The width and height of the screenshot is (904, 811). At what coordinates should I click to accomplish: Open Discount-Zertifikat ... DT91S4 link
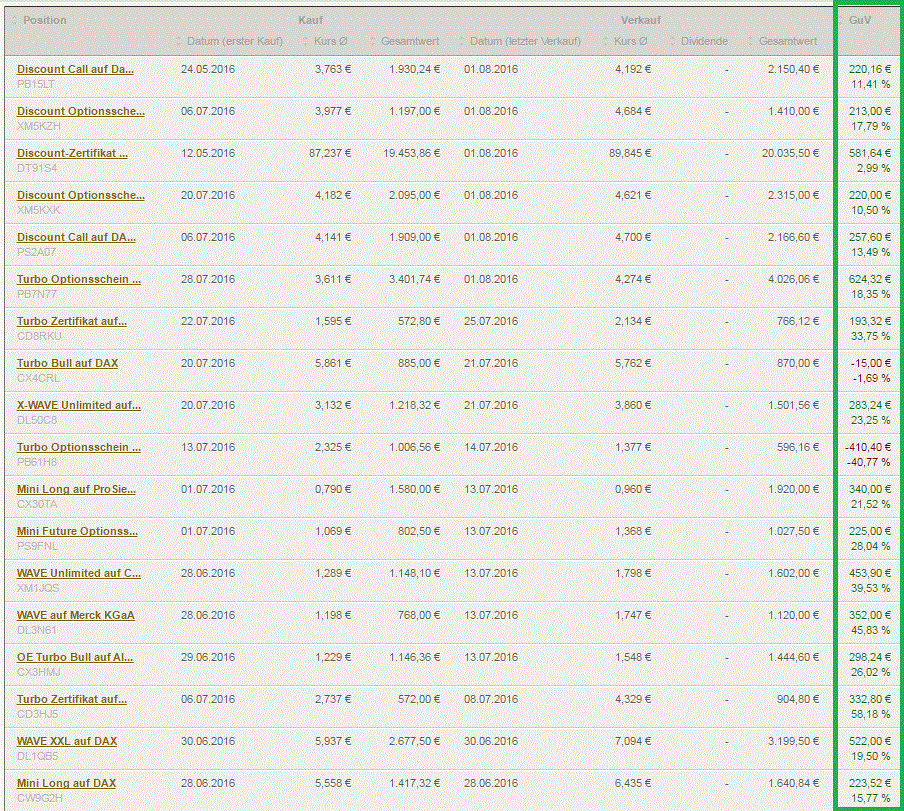click(72, 153)
